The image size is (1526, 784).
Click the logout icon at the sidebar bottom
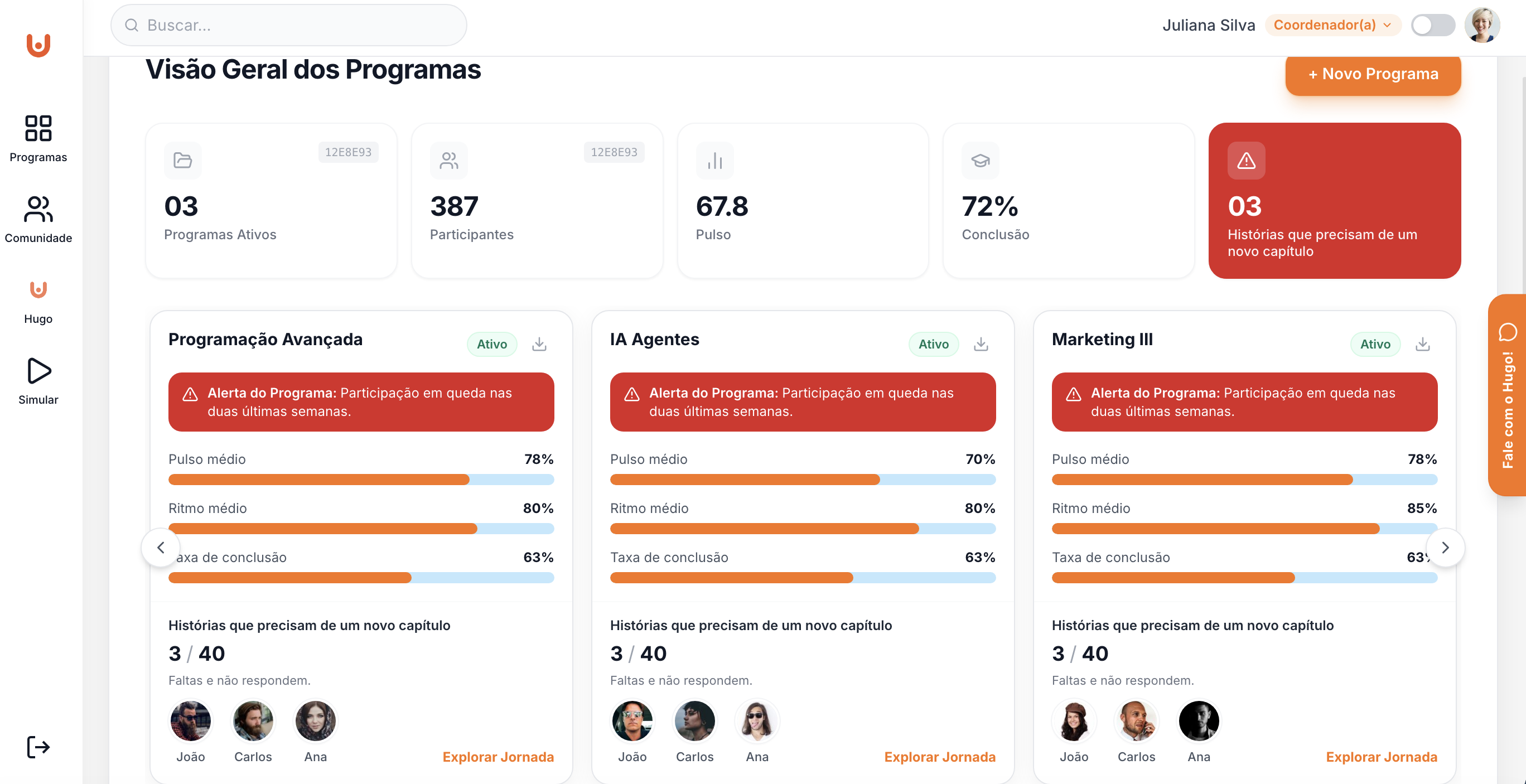point(38,747)
